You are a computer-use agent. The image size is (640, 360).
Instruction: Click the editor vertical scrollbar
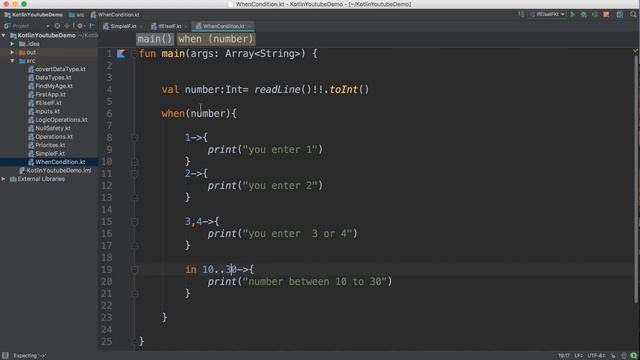(x=636, y=180)
